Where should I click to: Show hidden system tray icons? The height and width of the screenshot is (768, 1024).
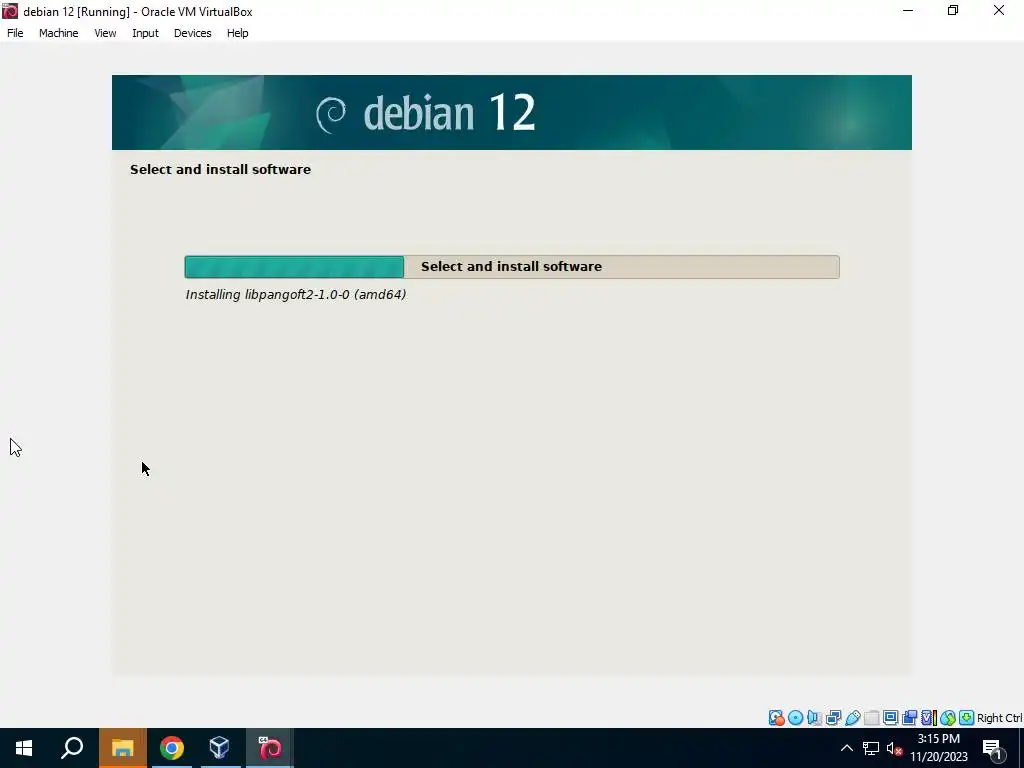(x=846, y=748)
